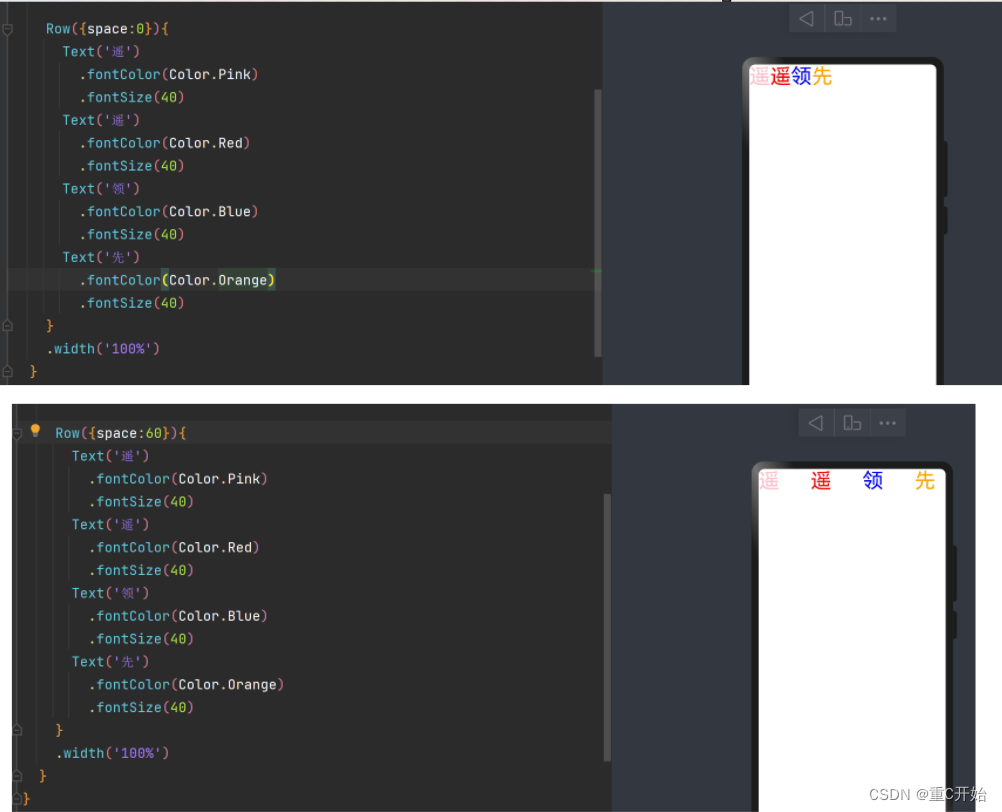Viewport: 1002px width, 812px height.
Task: Click the device rotation icon in top preview toolbar
Action: click(x=843, y=17)
